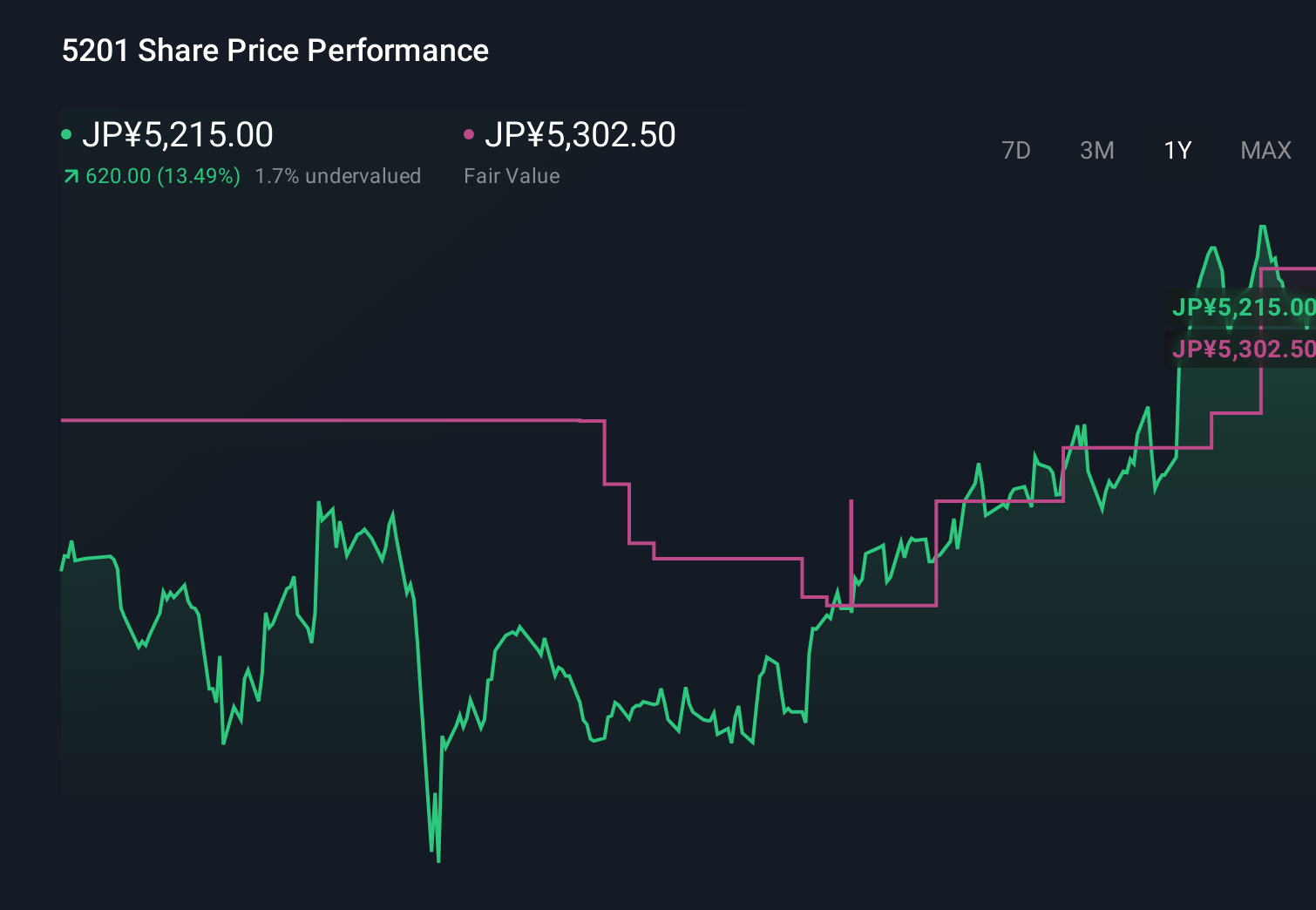This screenshot has height=910, width=1316.
Task: Toggle the share price series via its green dot
Action: pos(66,134)
